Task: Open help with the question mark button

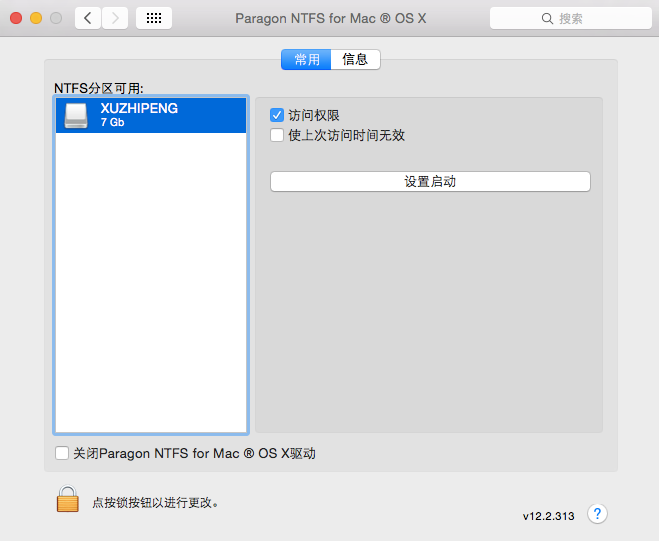Action: [x=597, y=514]
